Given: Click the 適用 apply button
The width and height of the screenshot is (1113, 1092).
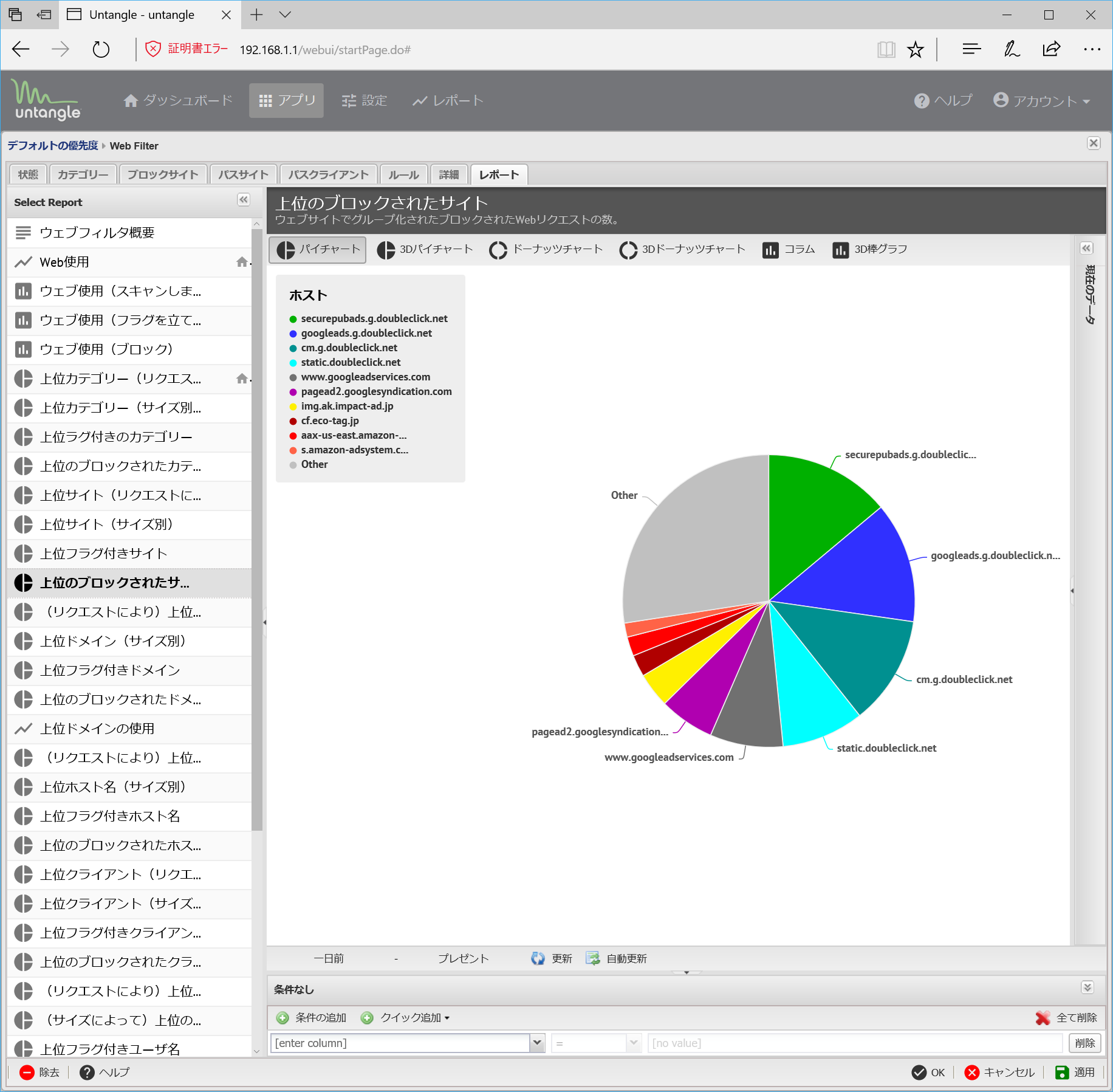Looking at the screenshot, I should (1074, 1073).
